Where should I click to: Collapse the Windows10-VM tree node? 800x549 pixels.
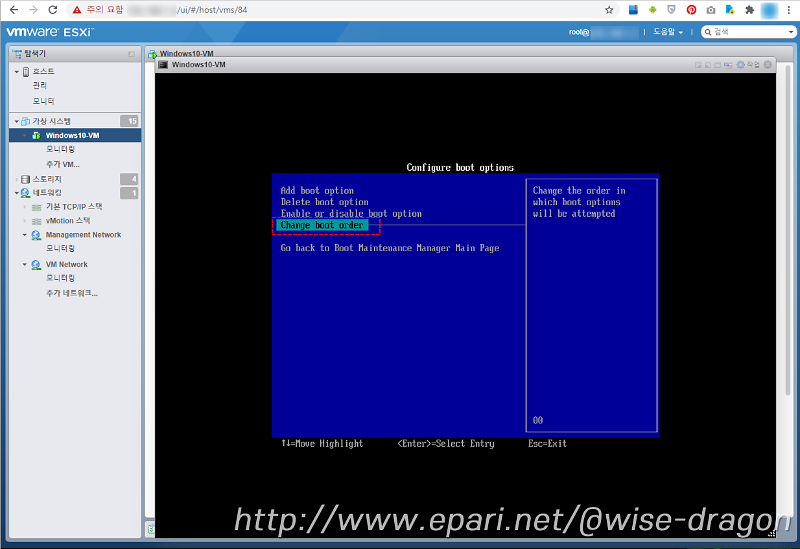coord(24,135)
